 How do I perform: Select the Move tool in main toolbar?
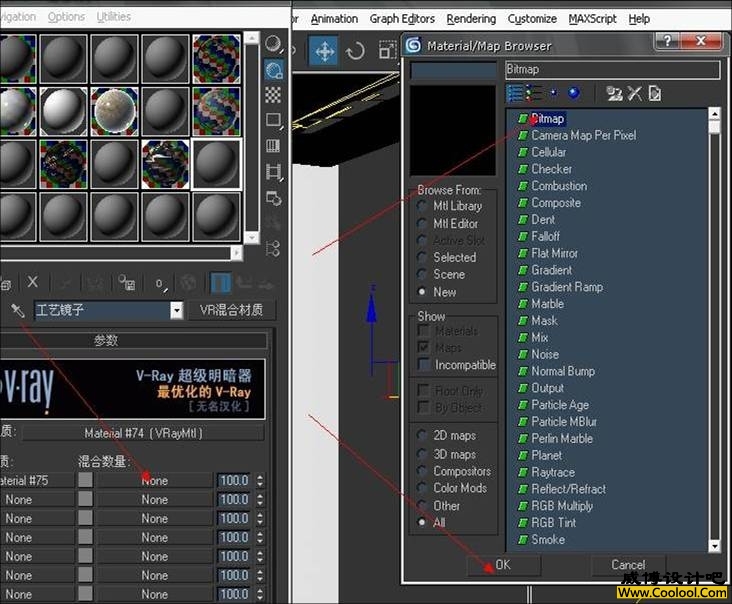[324, 51]
